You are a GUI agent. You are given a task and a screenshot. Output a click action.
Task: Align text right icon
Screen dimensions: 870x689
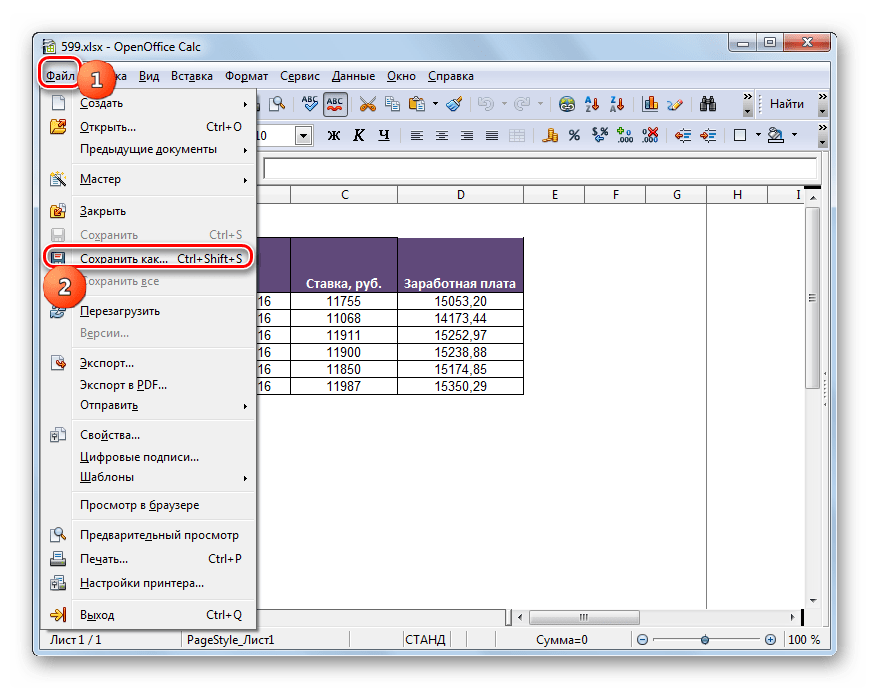click(467, 135)
